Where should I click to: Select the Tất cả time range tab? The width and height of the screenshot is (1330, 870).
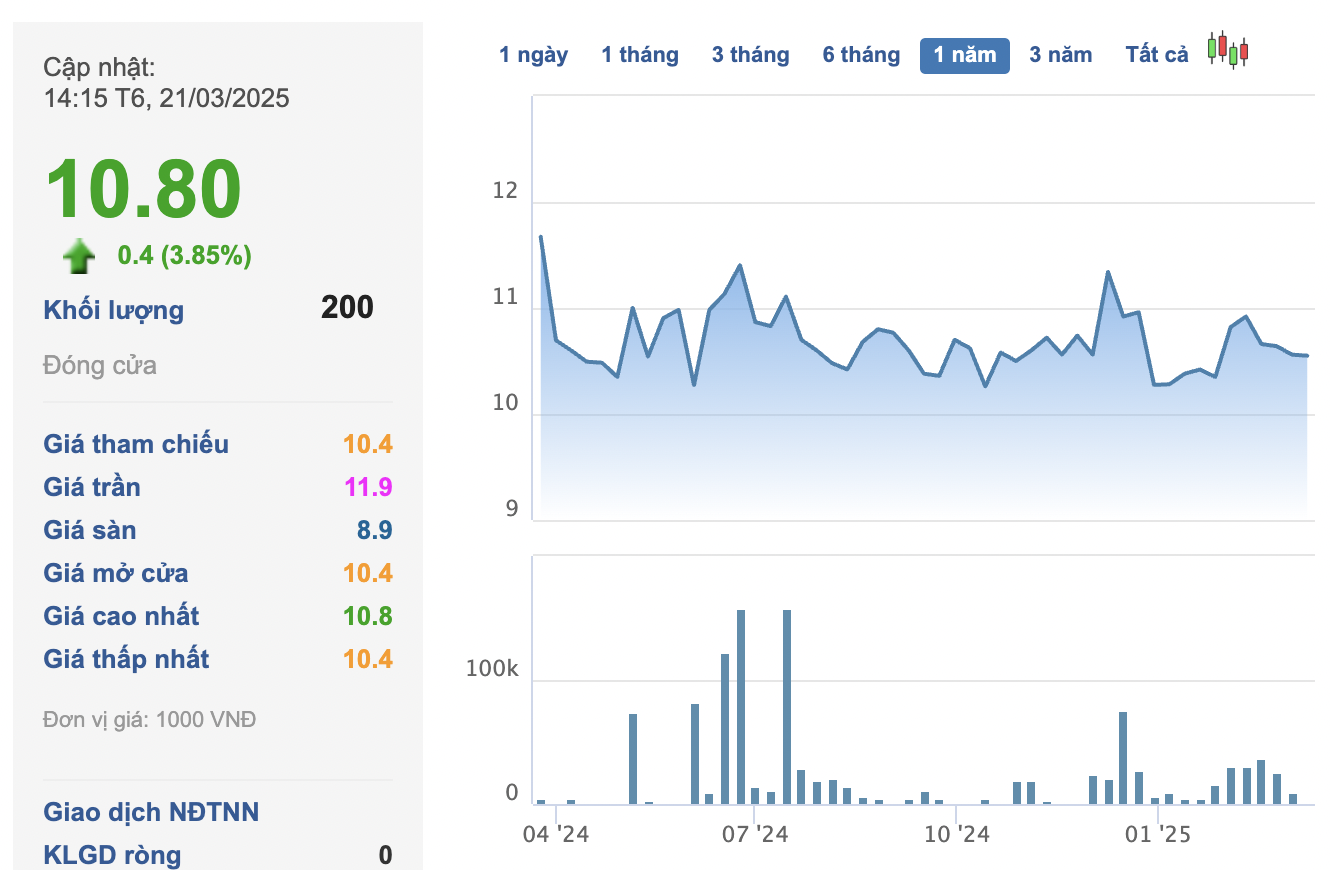tap(1157, 55)
